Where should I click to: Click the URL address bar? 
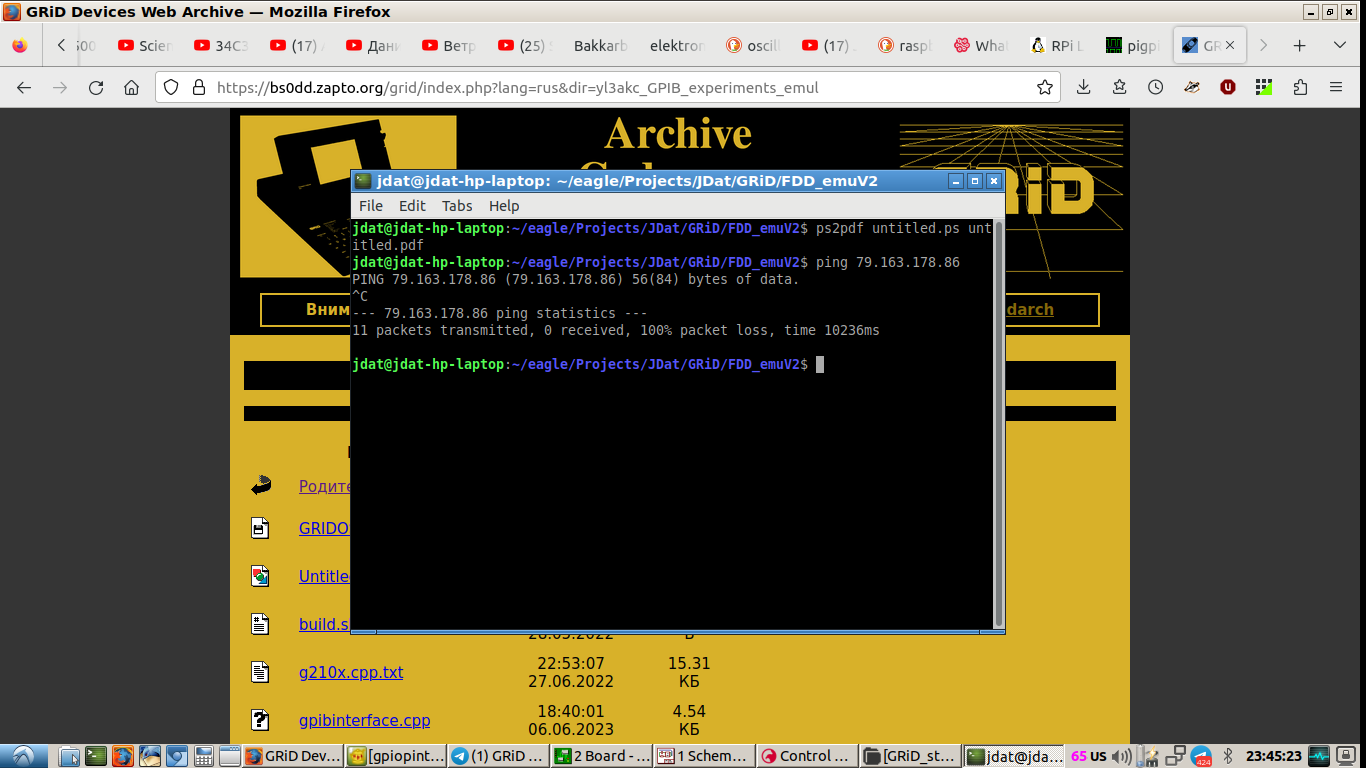600,88
